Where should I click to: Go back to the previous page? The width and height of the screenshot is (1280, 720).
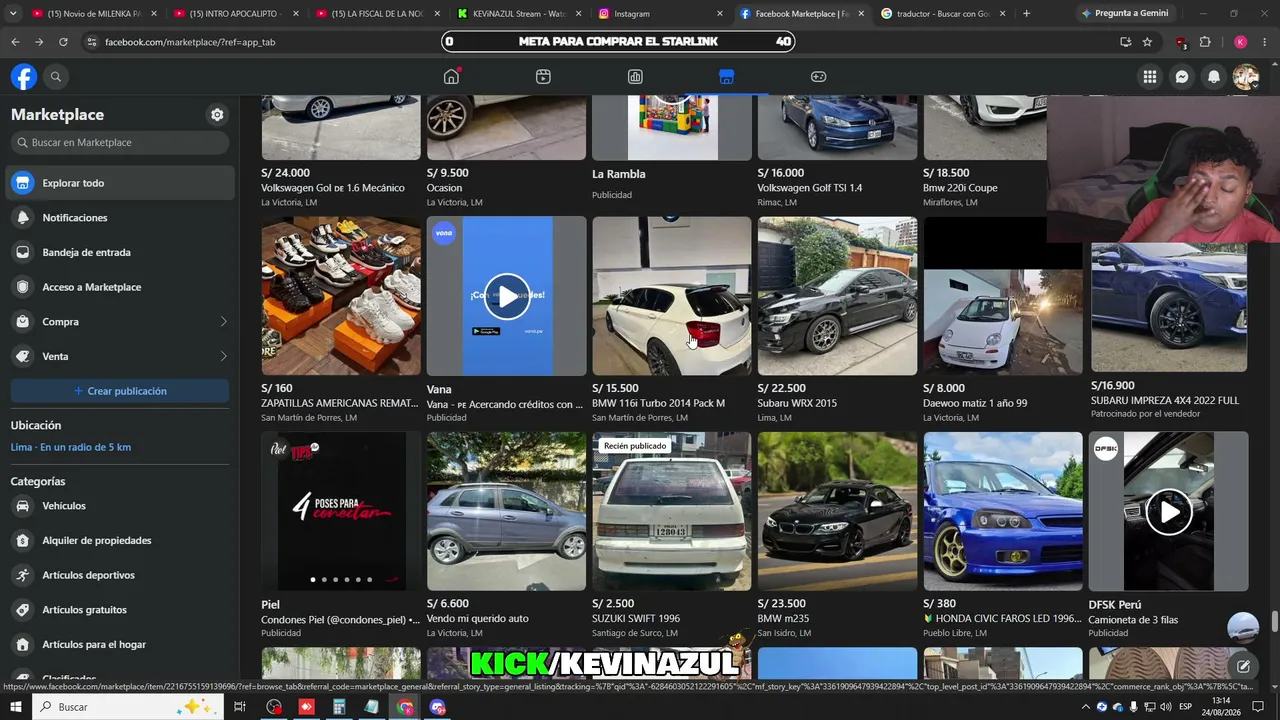click(15, 42)
